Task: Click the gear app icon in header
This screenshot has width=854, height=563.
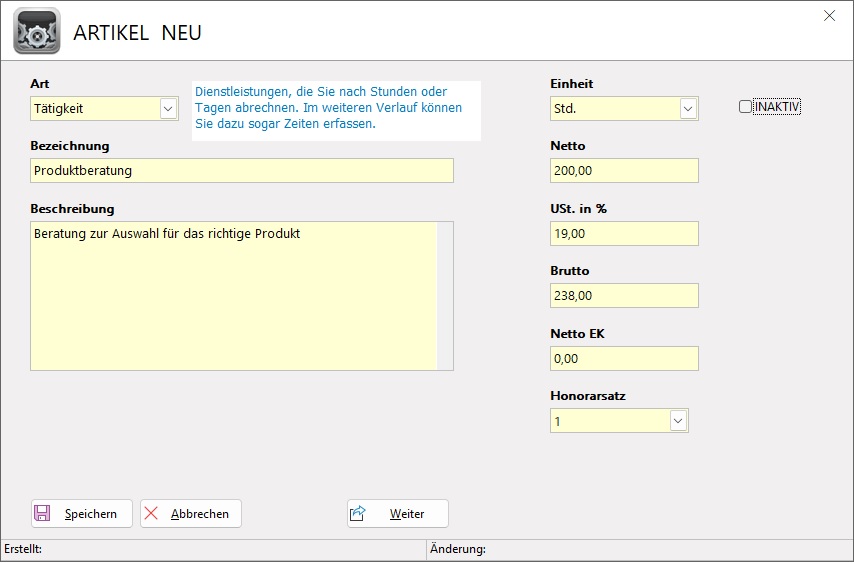Action: pos(36,31)
